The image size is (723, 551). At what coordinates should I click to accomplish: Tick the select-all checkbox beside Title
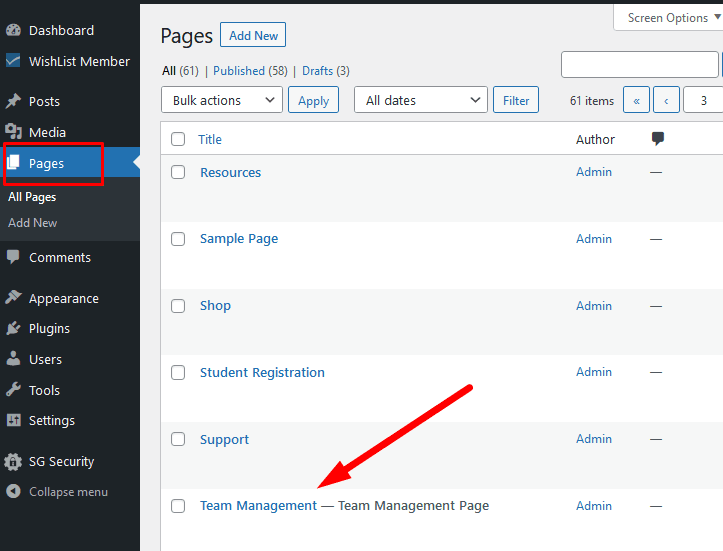click(178, 139)
